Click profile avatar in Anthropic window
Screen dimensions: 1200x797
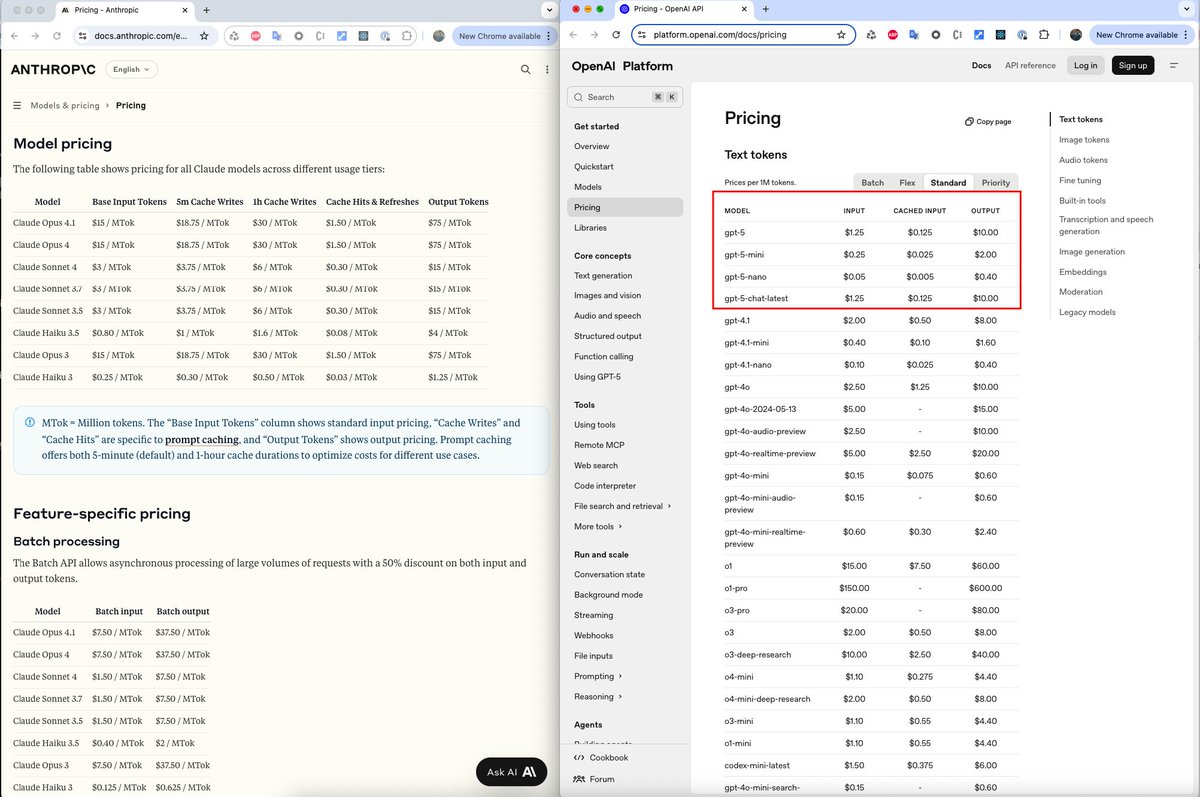438,36
